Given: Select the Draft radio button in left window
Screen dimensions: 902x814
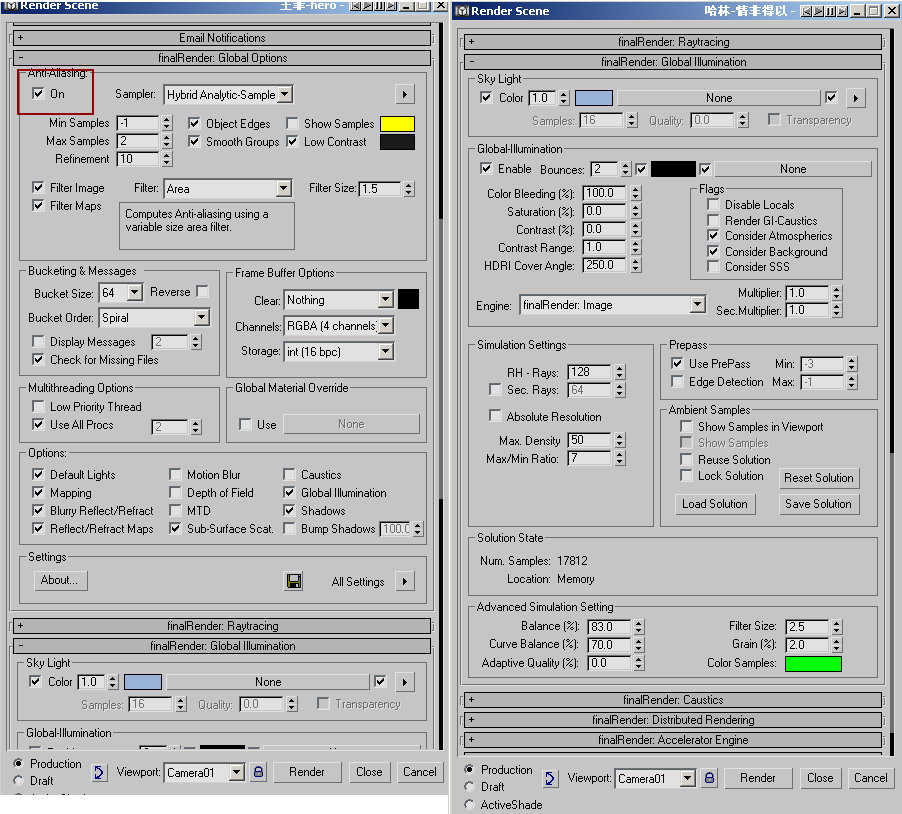Looking at the screenshot, I should click(18, 781).
